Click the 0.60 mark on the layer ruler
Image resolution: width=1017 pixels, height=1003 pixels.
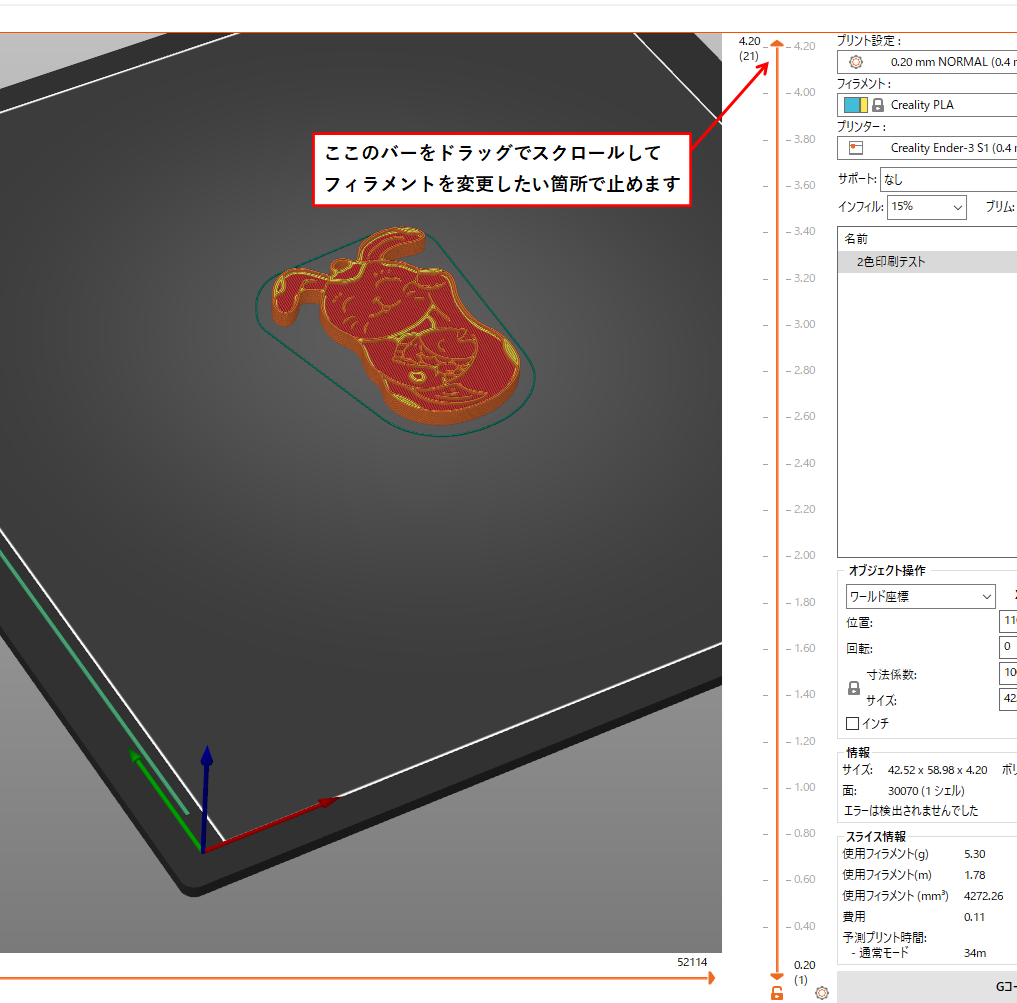(804, 880)
